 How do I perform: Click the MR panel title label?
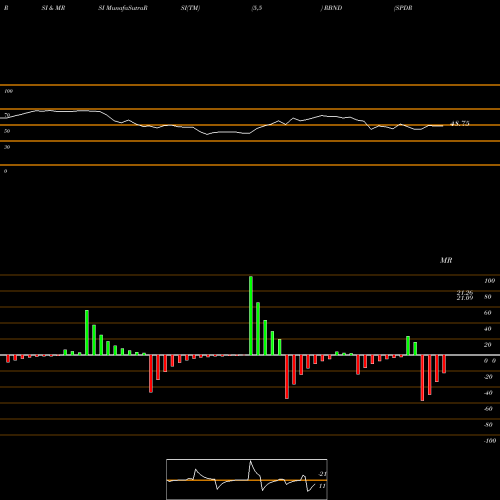point(446,260)
